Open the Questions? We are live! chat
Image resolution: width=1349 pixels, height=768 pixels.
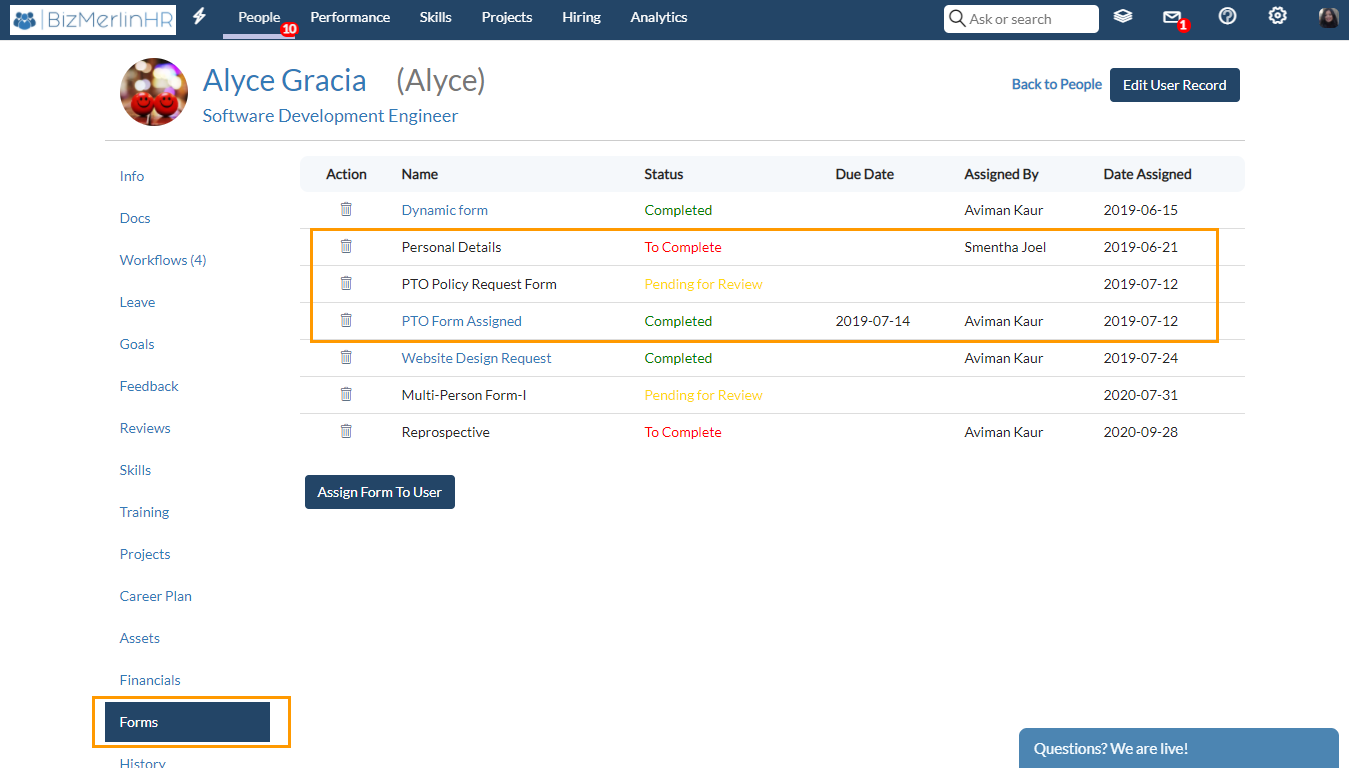[1179, 748]
